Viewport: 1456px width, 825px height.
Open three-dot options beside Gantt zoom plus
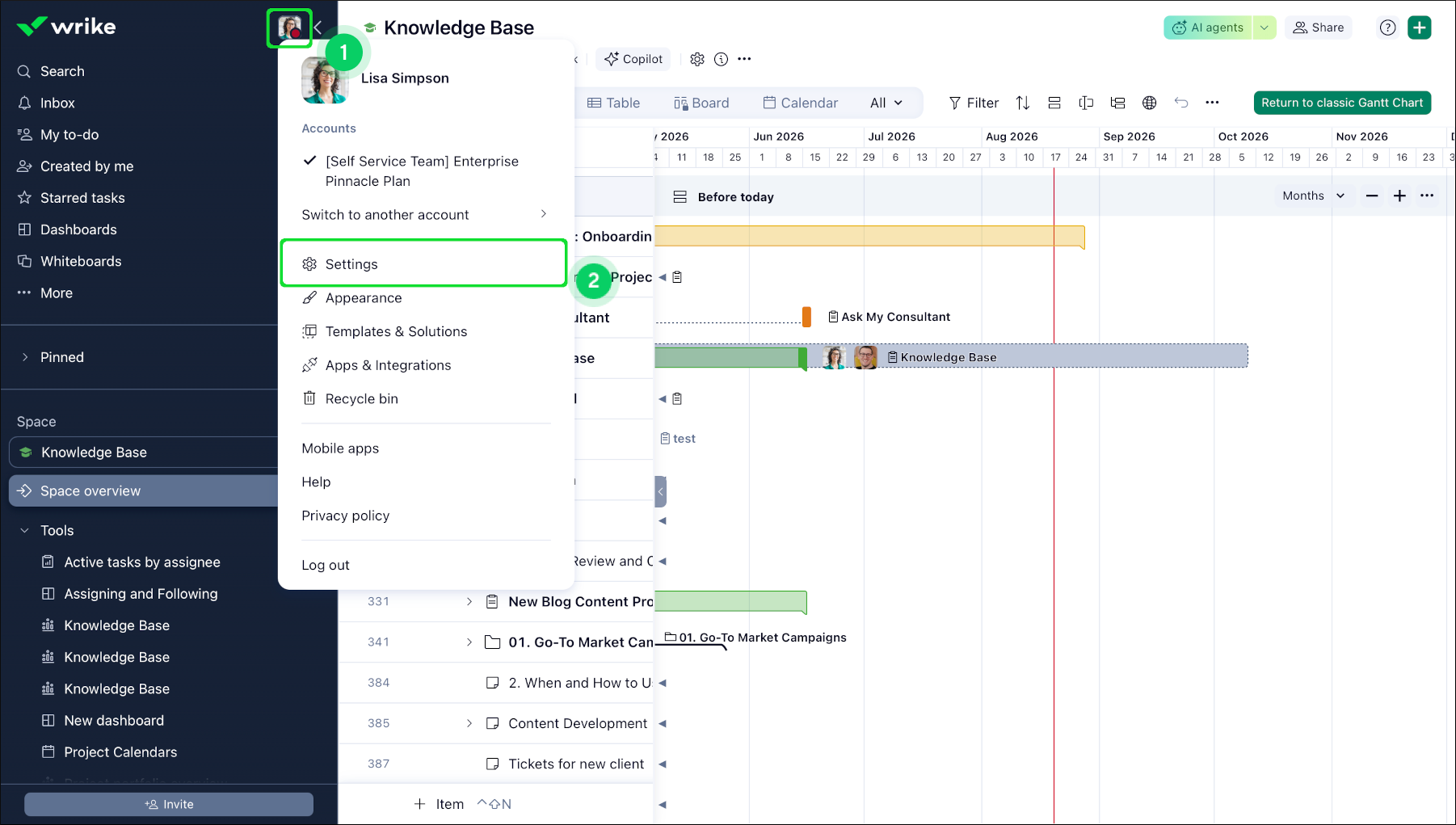tap(1427, 196)
